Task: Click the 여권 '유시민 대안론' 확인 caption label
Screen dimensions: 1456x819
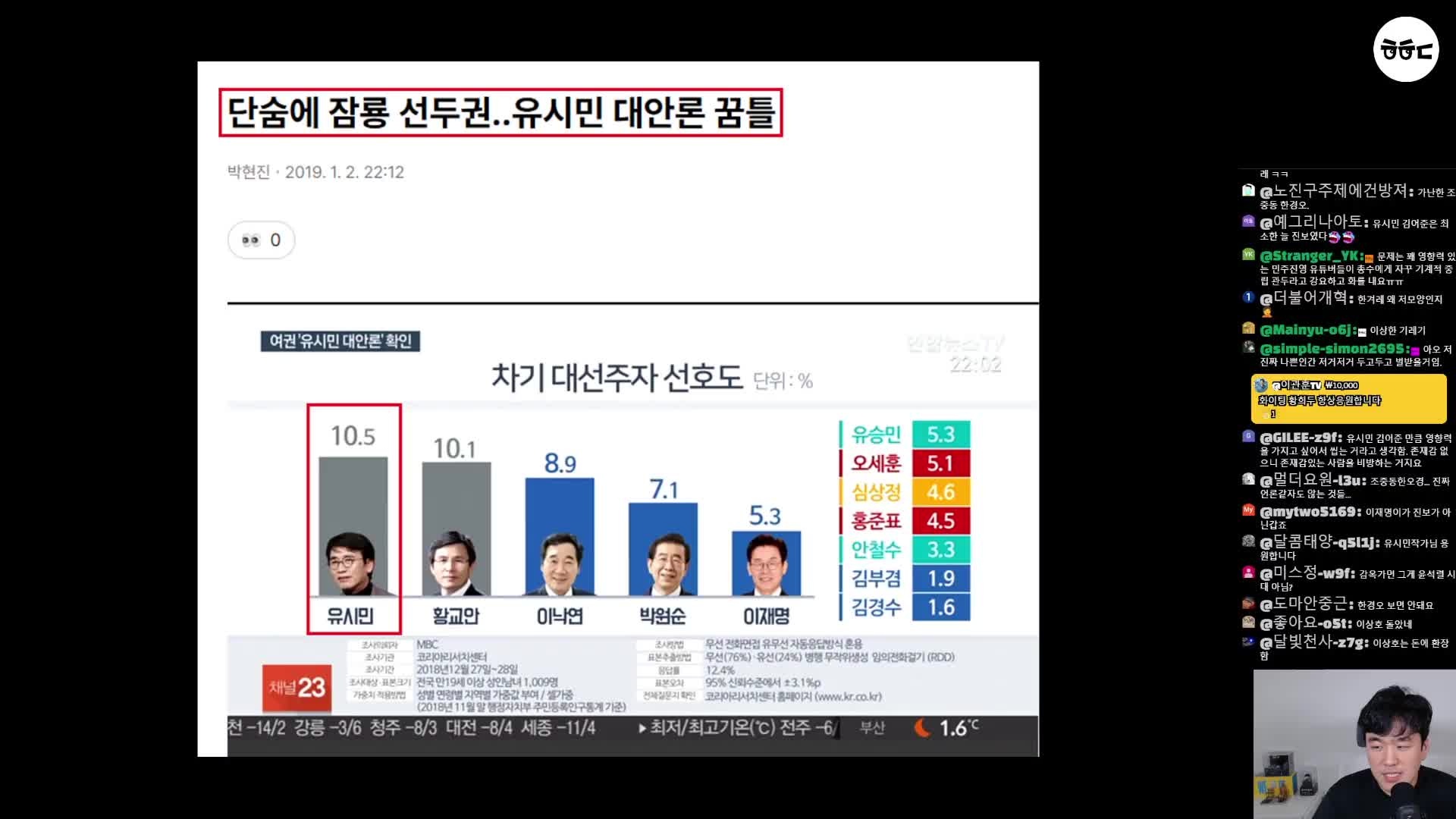Action: 340,341
